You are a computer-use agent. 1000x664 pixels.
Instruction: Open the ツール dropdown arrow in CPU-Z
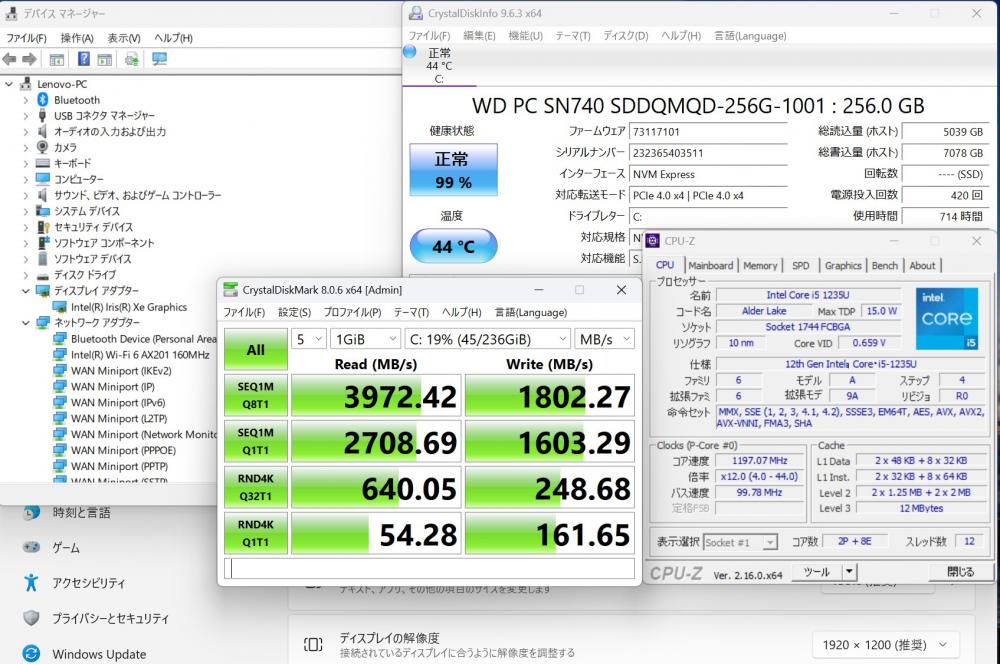point(849,572)
